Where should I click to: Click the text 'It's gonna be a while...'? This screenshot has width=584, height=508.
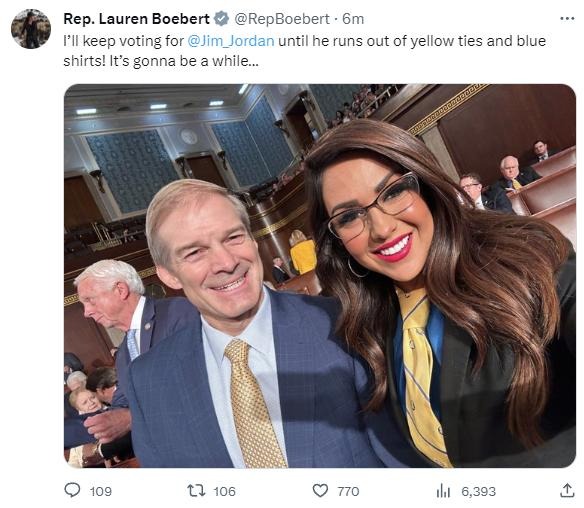point(184,61)
